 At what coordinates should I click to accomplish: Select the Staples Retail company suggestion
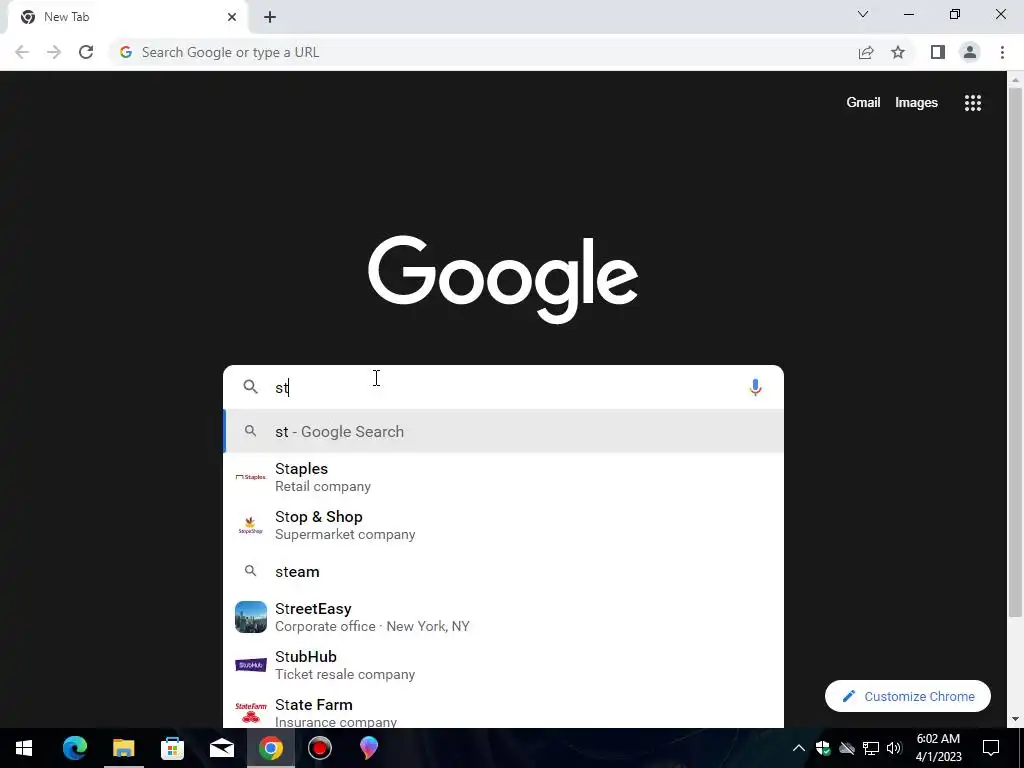pos(504,477)
